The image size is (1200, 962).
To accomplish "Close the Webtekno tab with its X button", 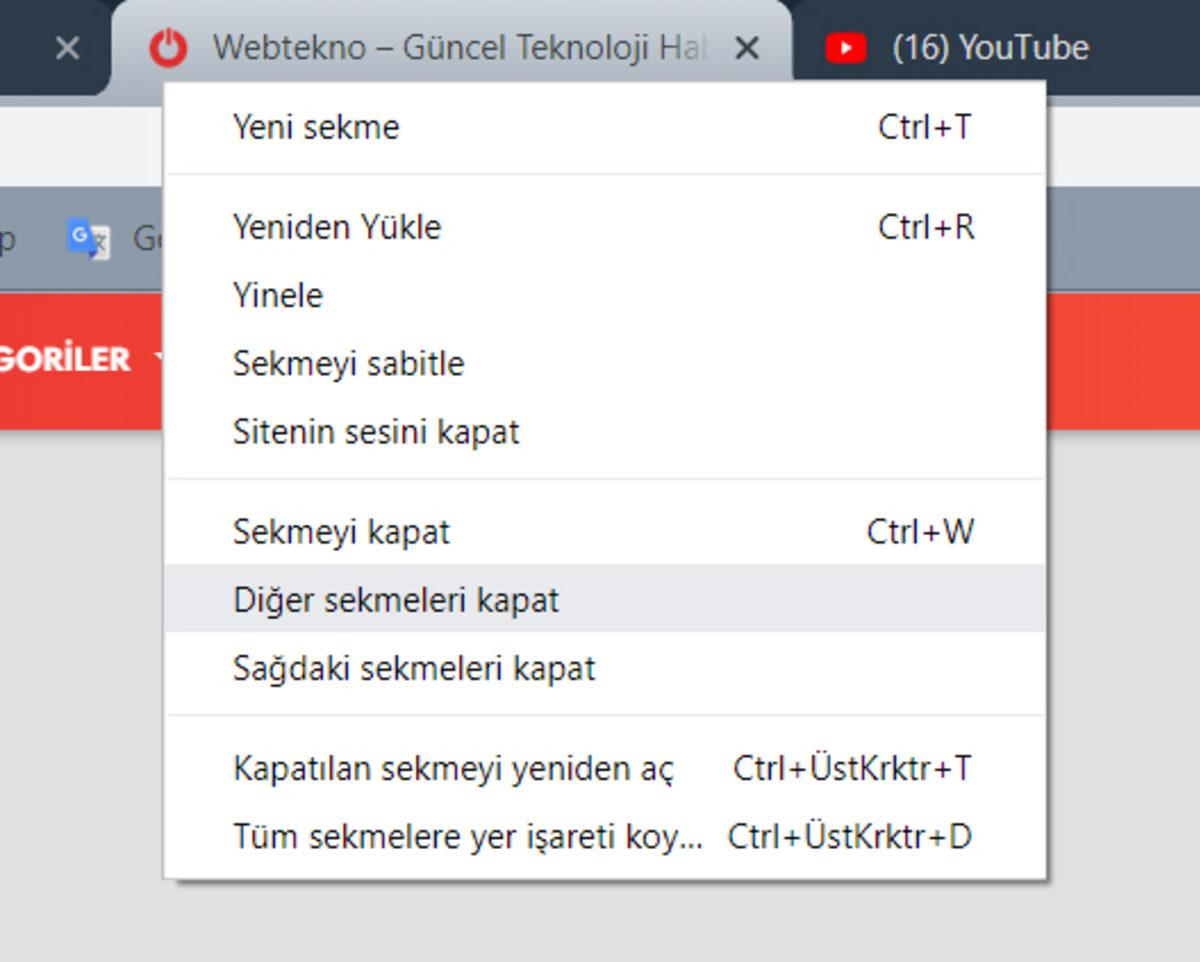I will (x=748, y=47).
